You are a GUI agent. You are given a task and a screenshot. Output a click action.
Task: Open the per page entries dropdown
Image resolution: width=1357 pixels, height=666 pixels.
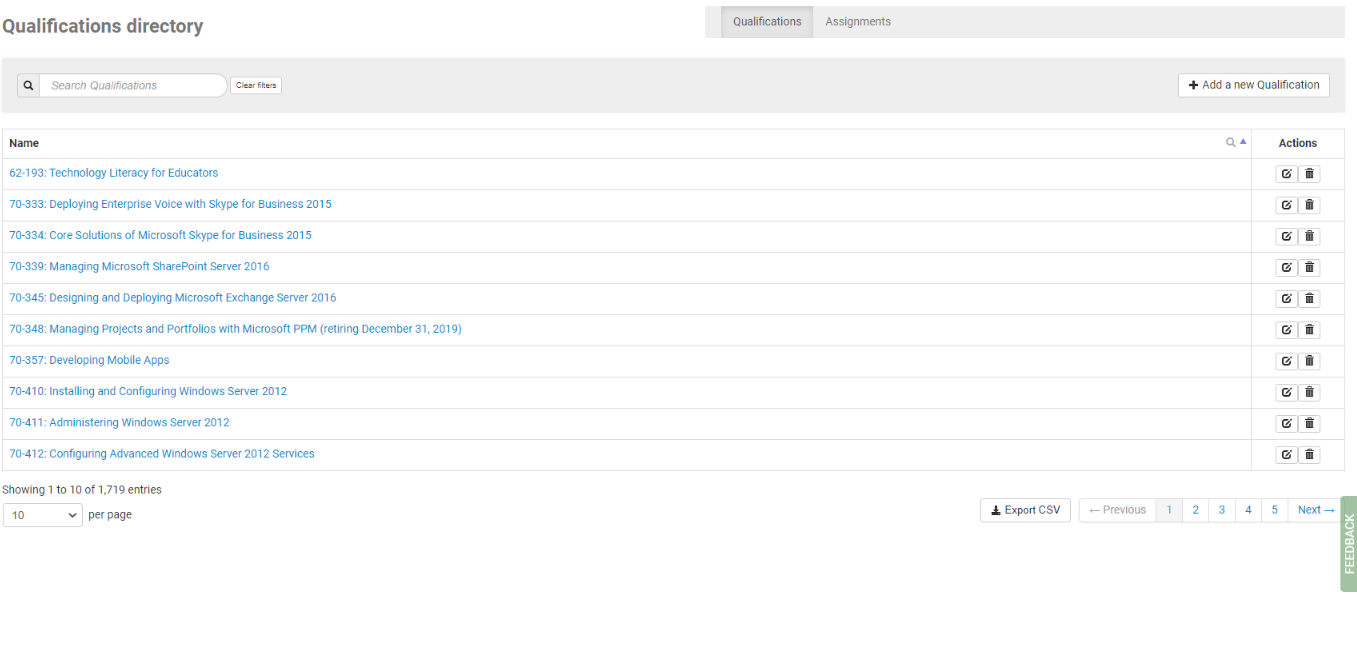tap(43, 515)
